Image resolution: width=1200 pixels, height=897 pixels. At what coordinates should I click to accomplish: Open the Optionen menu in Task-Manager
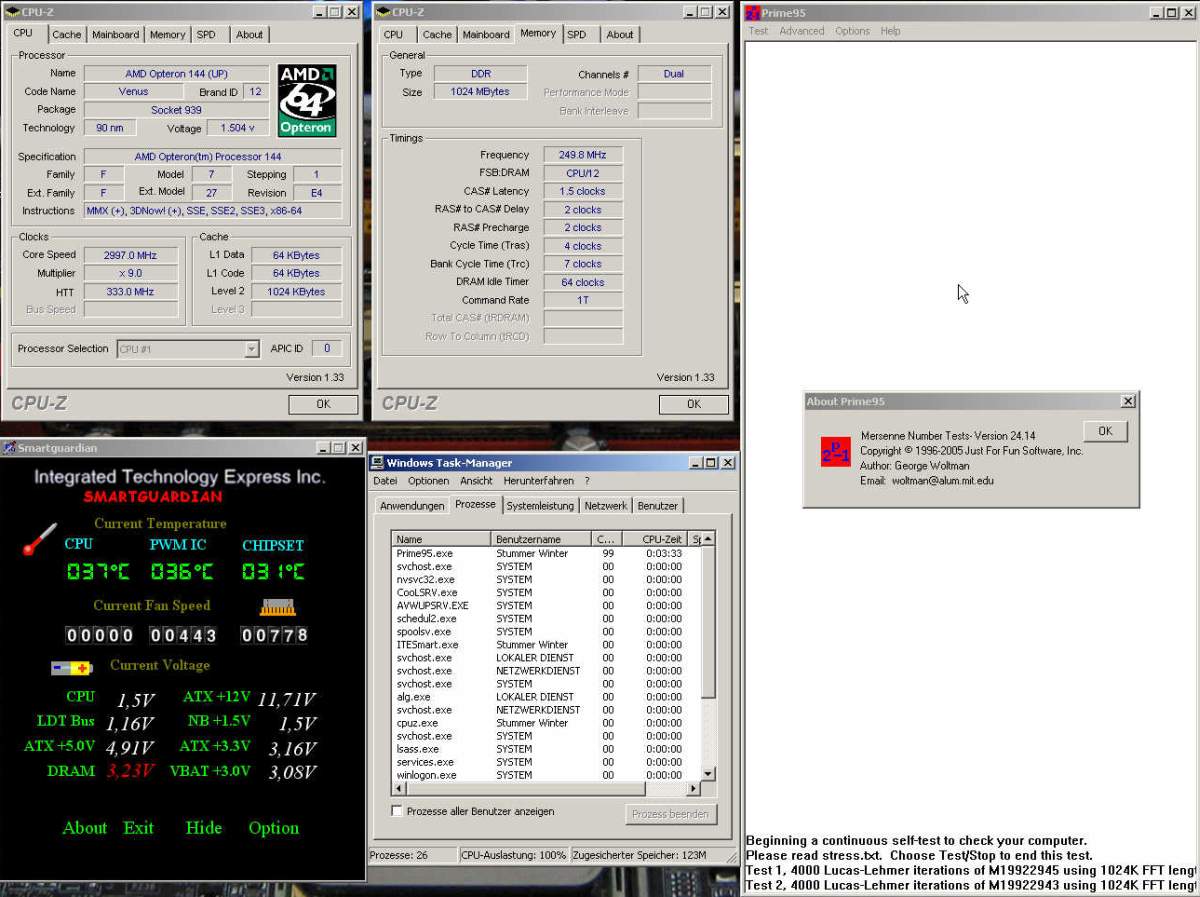tap(428, 481)
